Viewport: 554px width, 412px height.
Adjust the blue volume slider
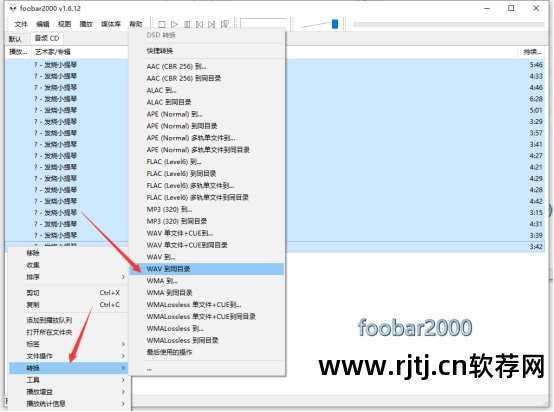[x=335, y=24]
